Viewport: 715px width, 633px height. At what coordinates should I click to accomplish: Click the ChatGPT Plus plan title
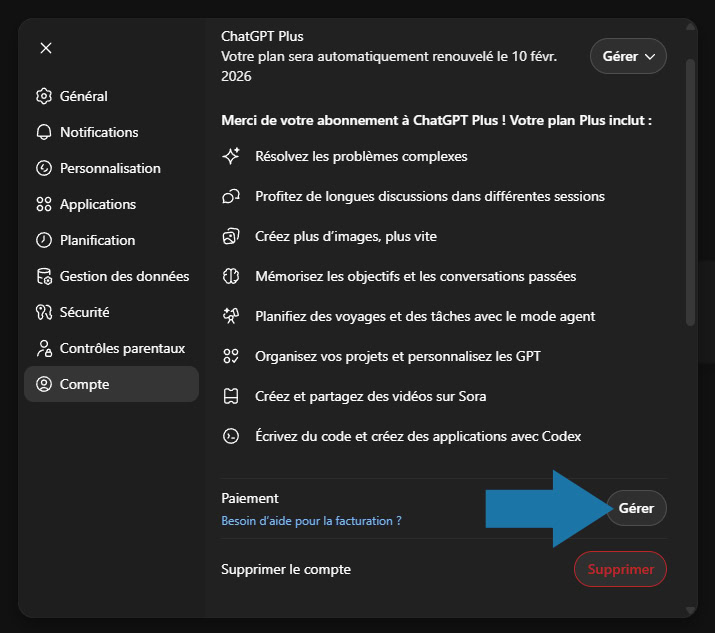point(262,36)
